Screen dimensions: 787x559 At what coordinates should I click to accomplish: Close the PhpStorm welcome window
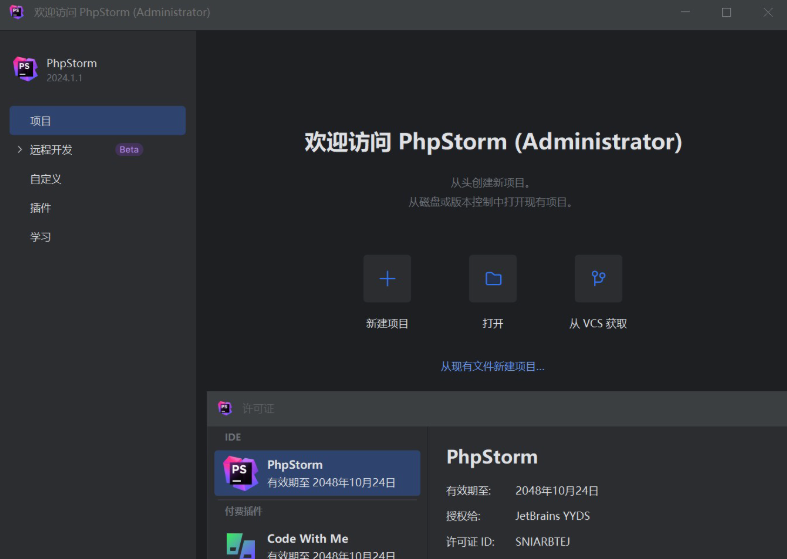pos(768,12)
